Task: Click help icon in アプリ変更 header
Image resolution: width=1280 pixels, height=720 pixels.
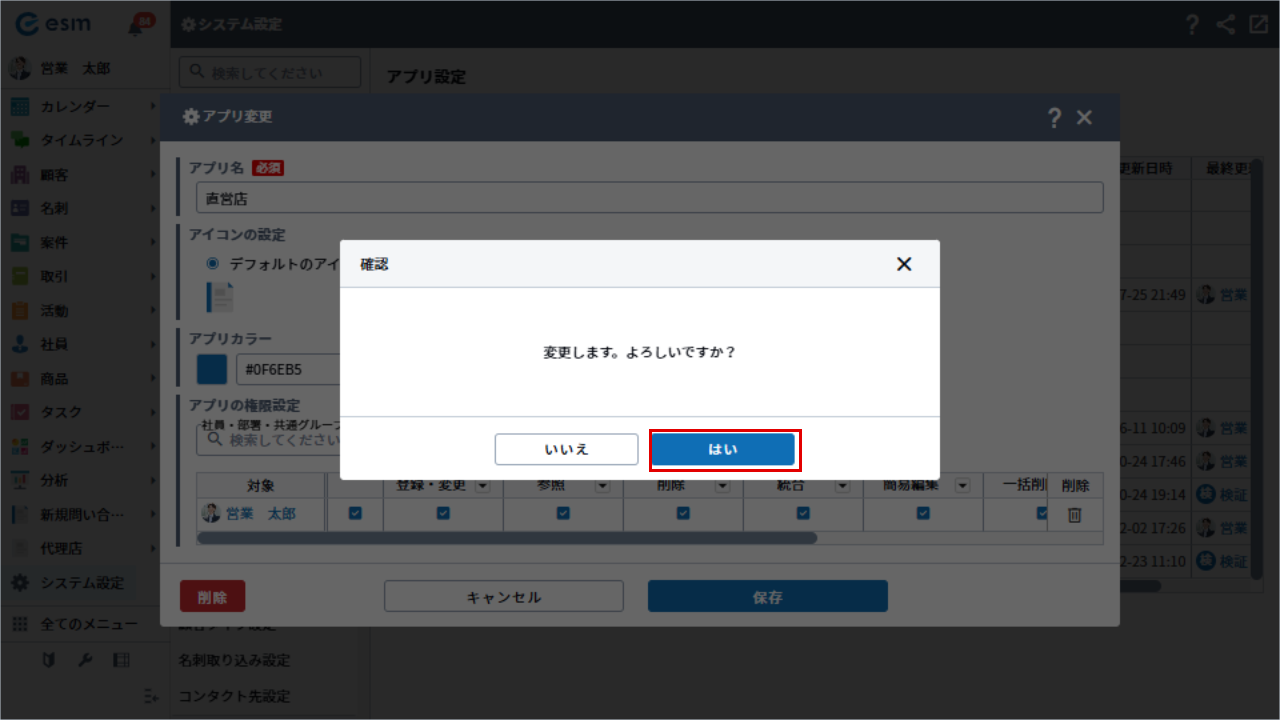Action: 1054,118
